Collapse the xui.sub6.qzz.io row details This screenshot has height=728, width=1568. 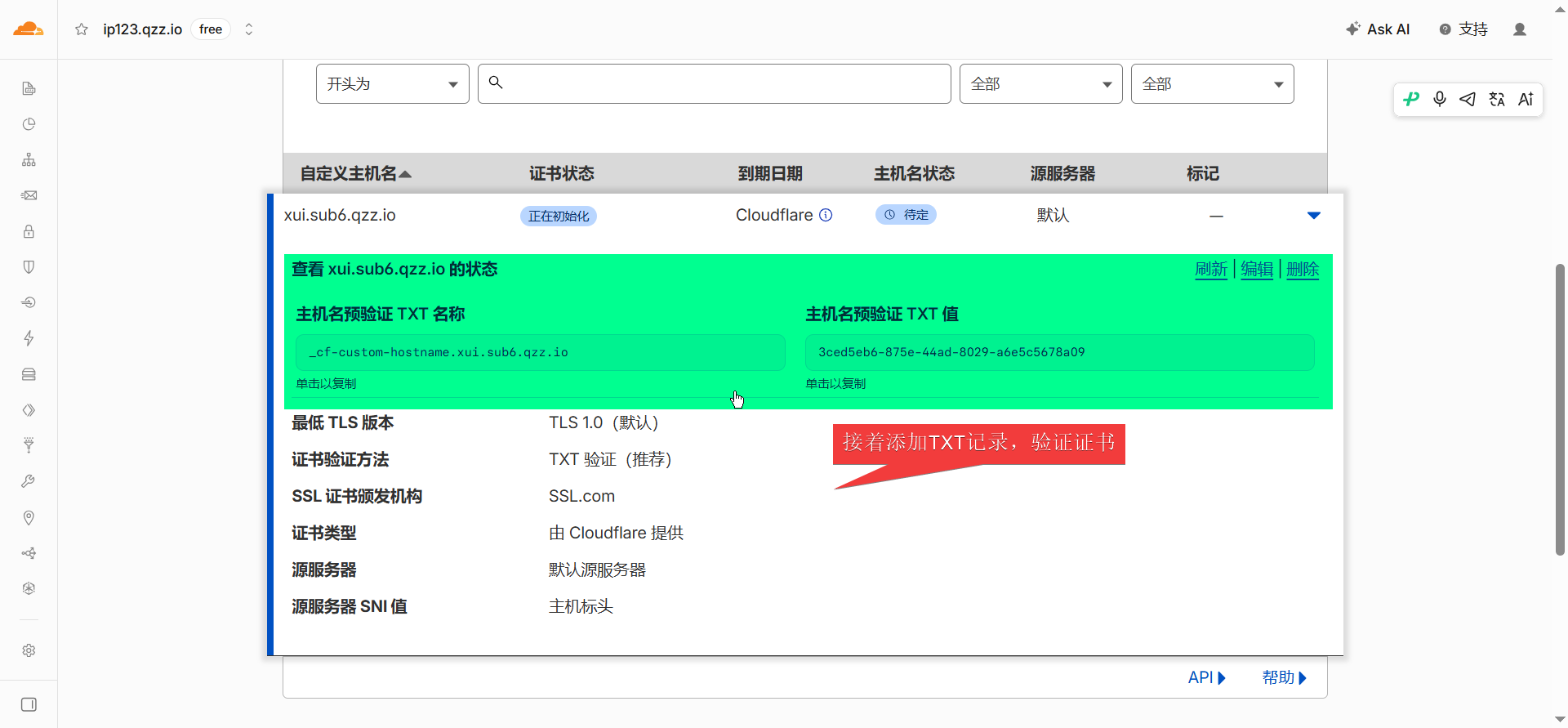[1314, 216]
